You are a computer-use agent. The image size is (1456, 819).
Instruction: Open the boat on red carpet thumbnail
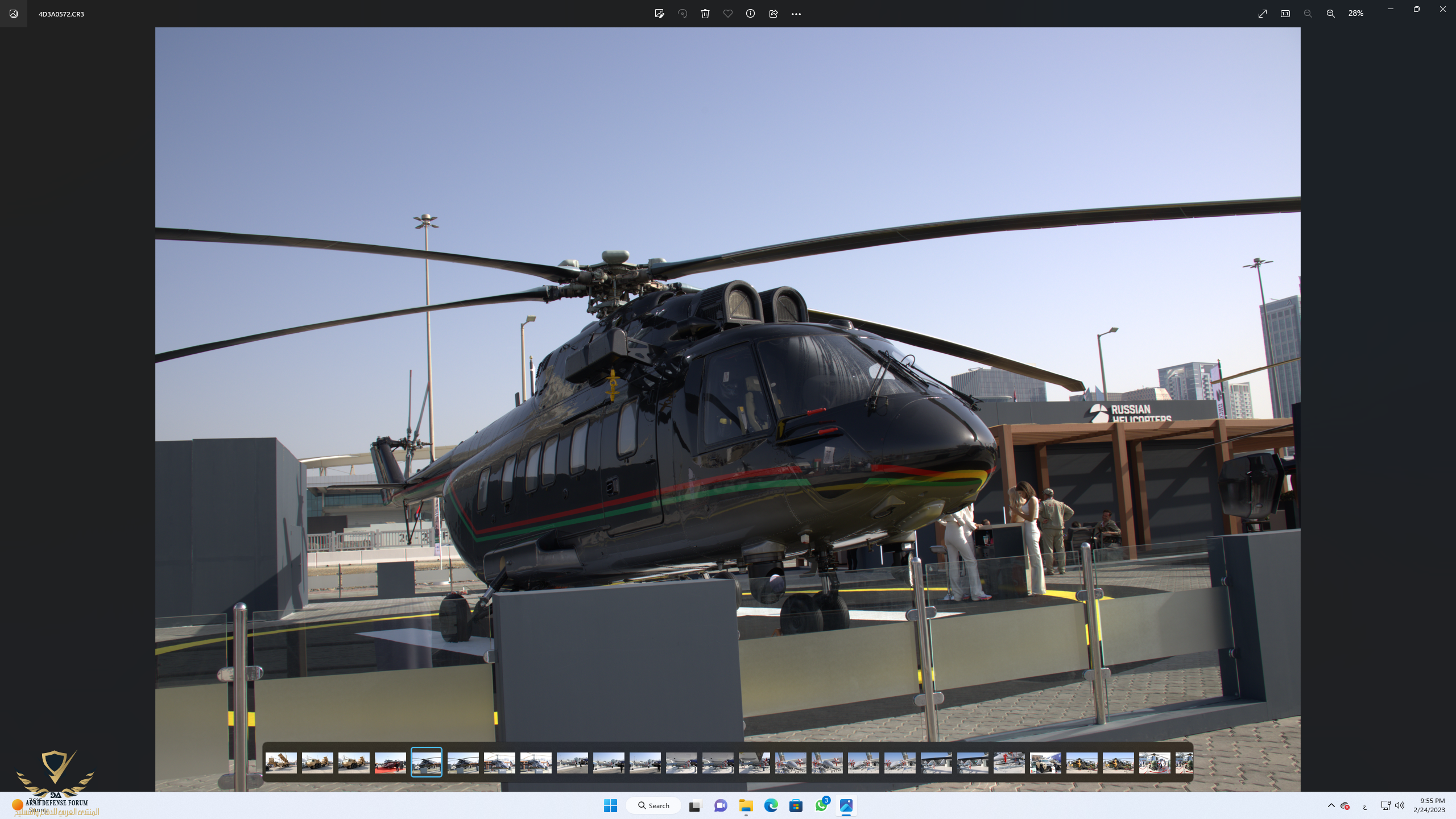coord(390,762)
